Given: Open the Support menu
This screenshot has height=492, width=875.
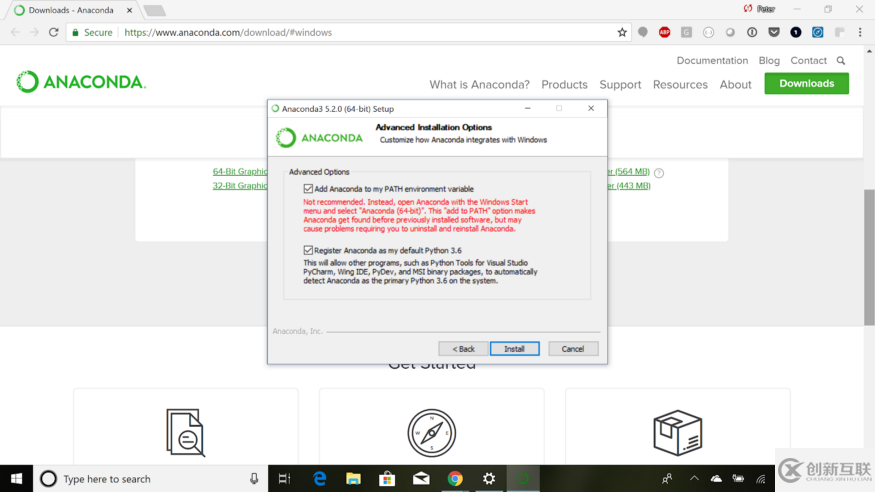Looking at the screenshot, I should pos(620,85).
